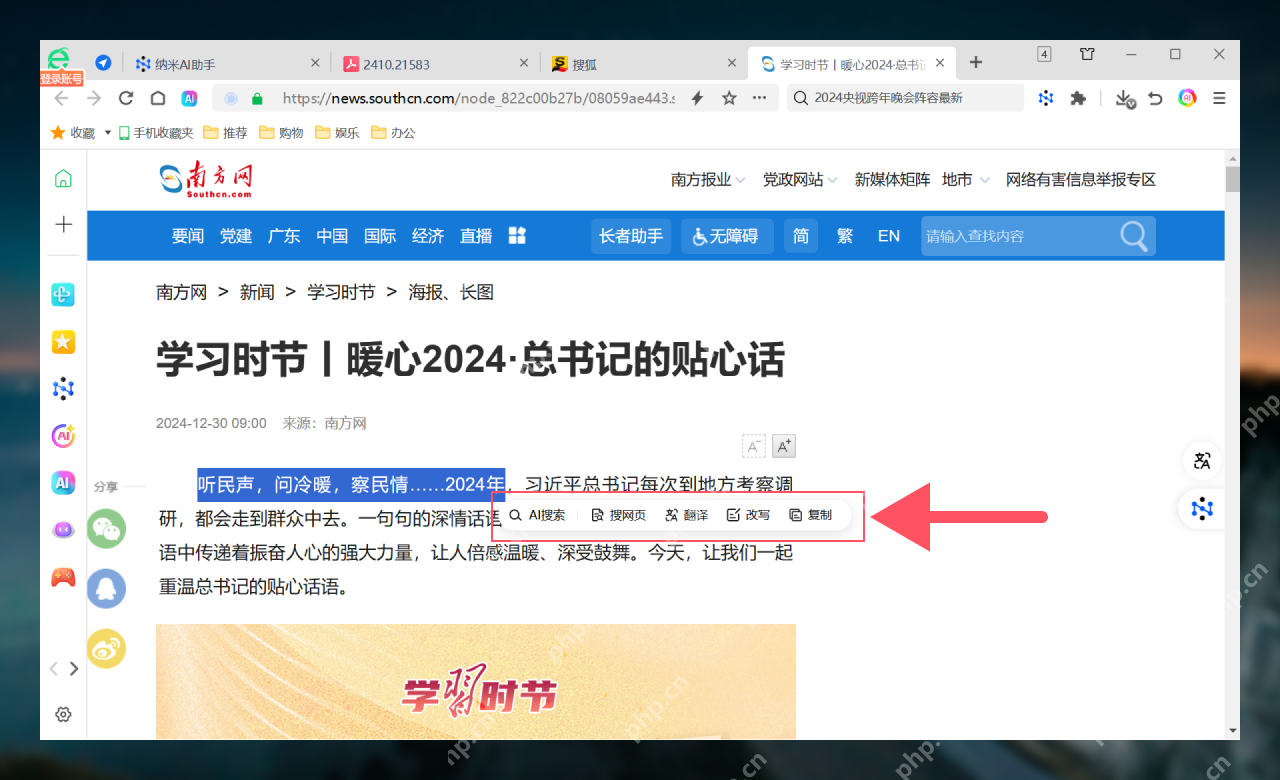Expand the 收藏 favorites dropdown arrow
This screenshot has width=1280, height=780.
pyautogui.click(x=107, y=132)
